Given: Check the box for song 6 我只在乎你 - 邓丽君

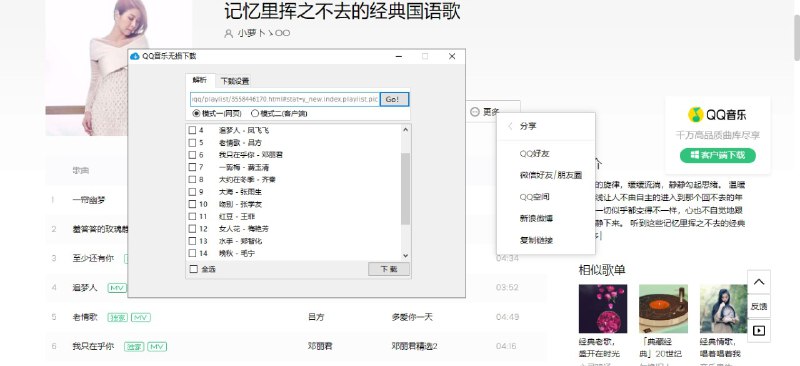Looking at the screenshot, I should click(x=192, y=155).
